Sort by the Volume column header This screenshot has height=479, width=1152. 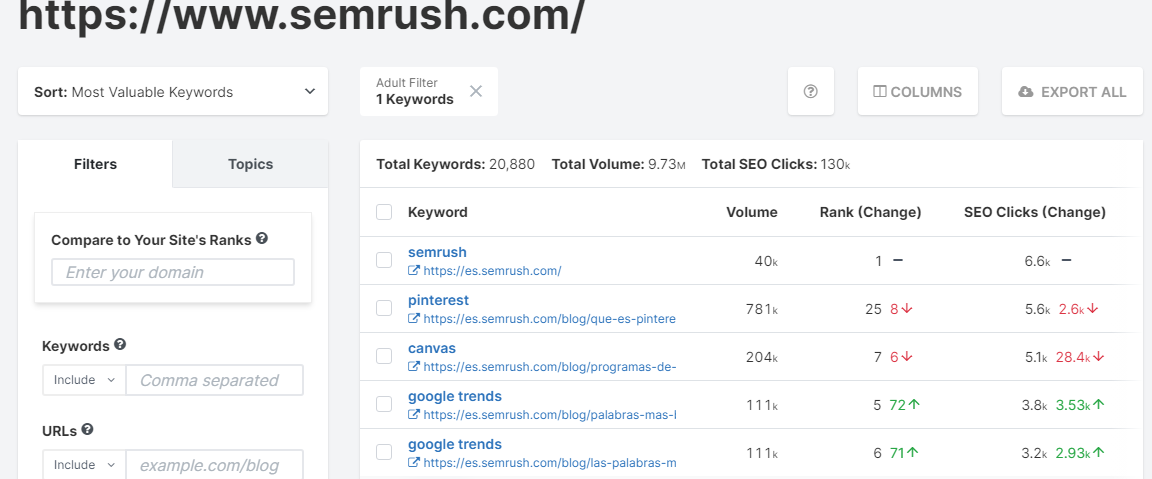pos(752,212)
